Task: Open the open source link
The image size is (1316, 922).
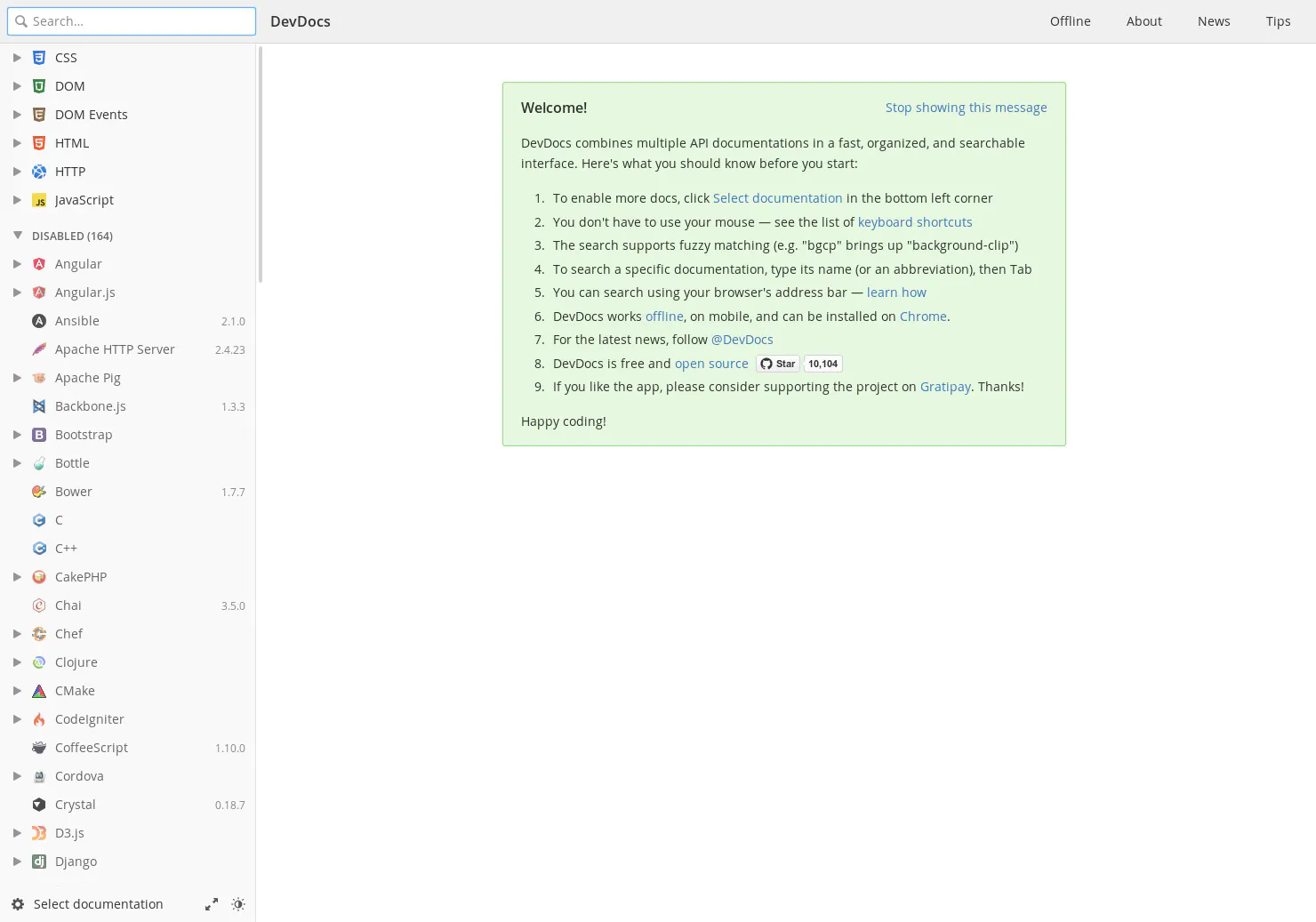Action: click(711, 364)
